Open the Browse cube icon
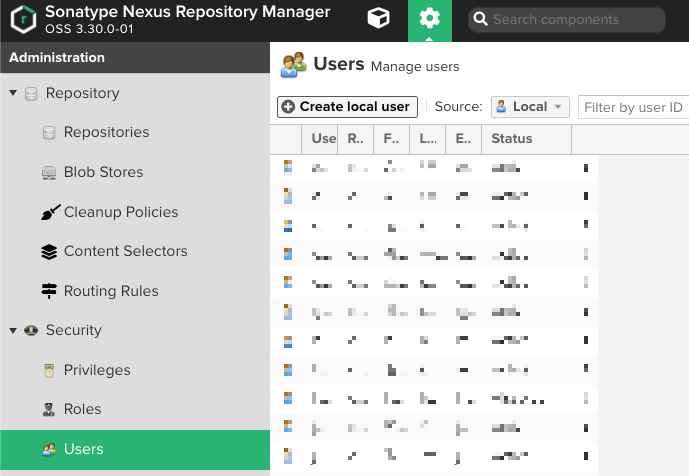Screen dimensions: 689x476 (378, 18)
